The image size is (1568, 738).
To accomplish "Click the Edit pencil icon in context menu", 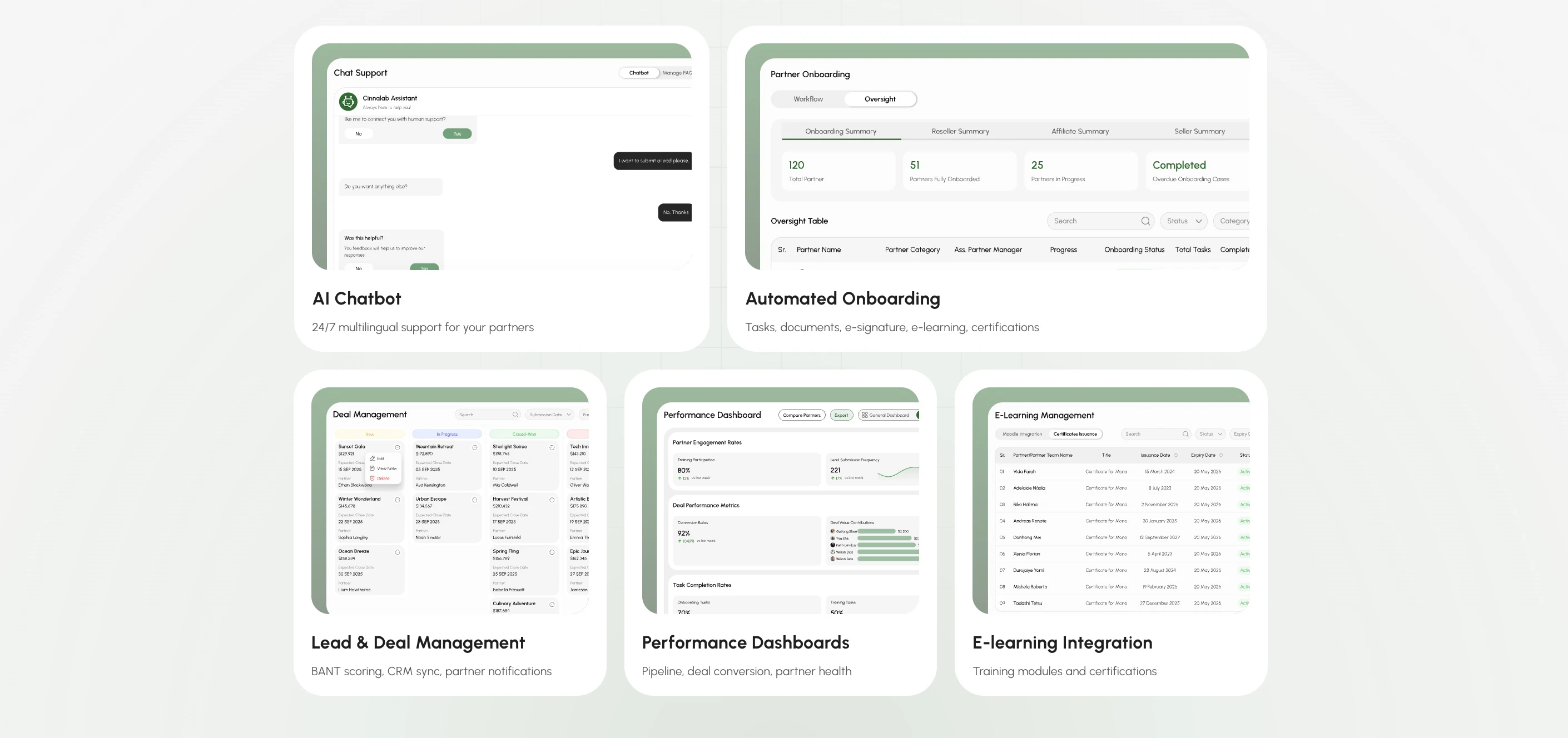I will [373, 458].
